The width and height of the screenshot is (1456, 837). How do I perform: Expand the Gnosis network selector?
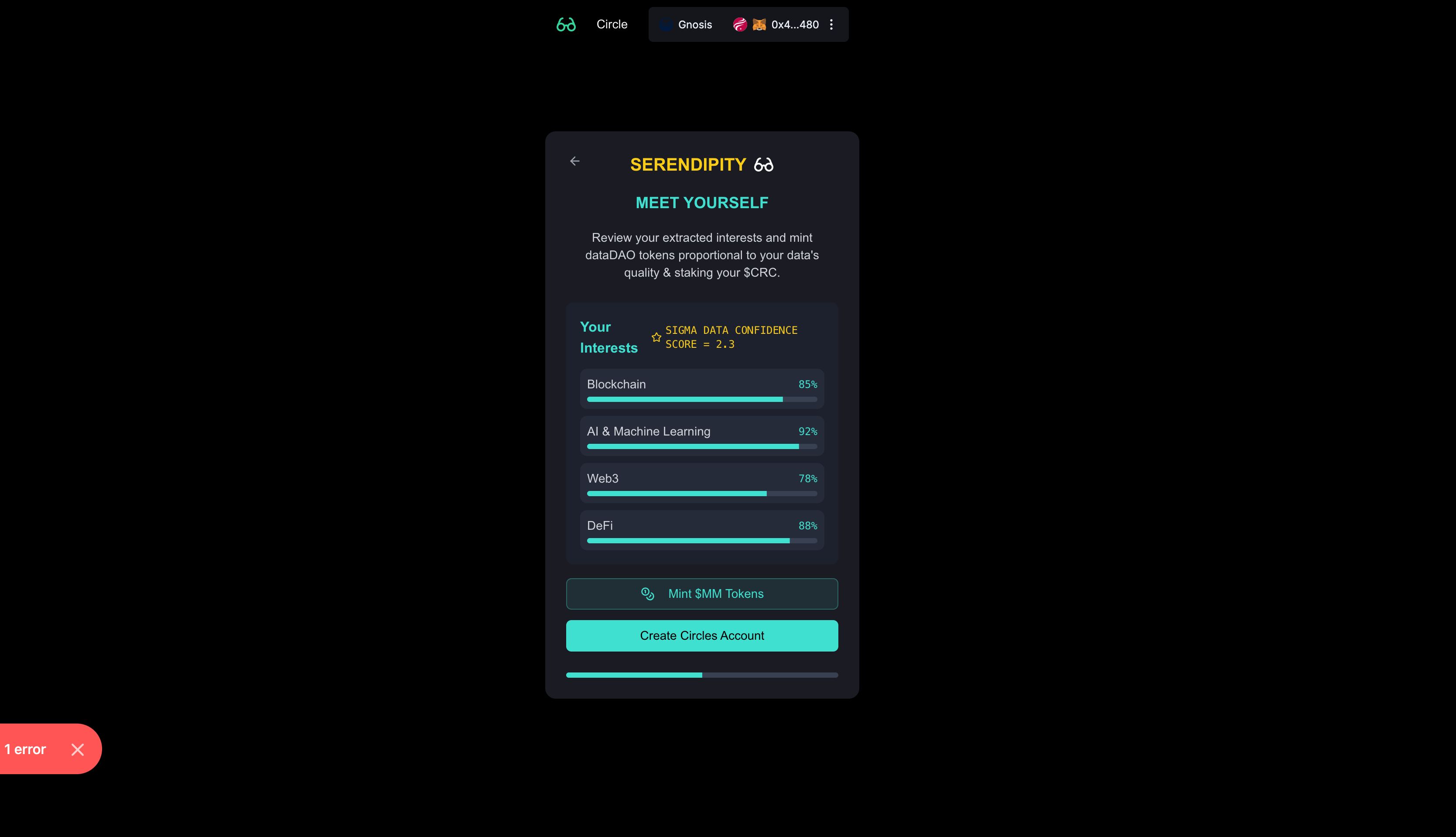coord(686,24)
